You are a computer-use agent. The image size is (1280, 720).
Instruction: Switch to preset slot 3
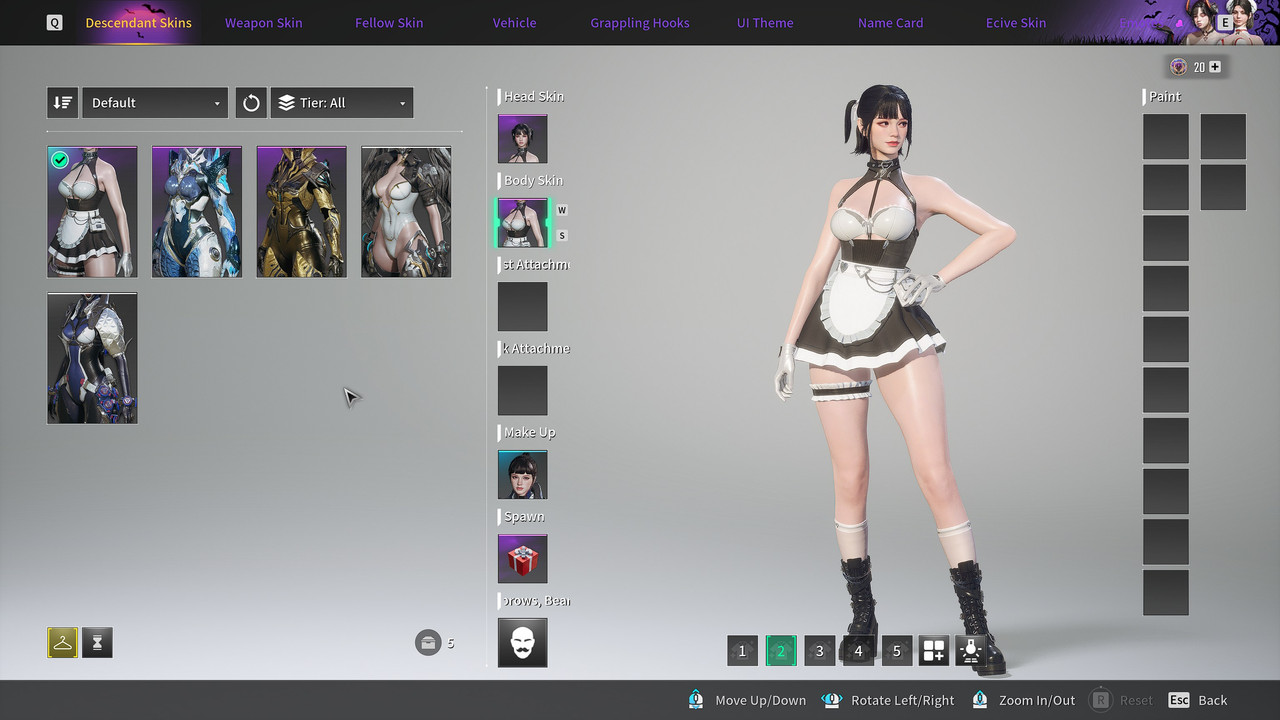click(819, 651)
